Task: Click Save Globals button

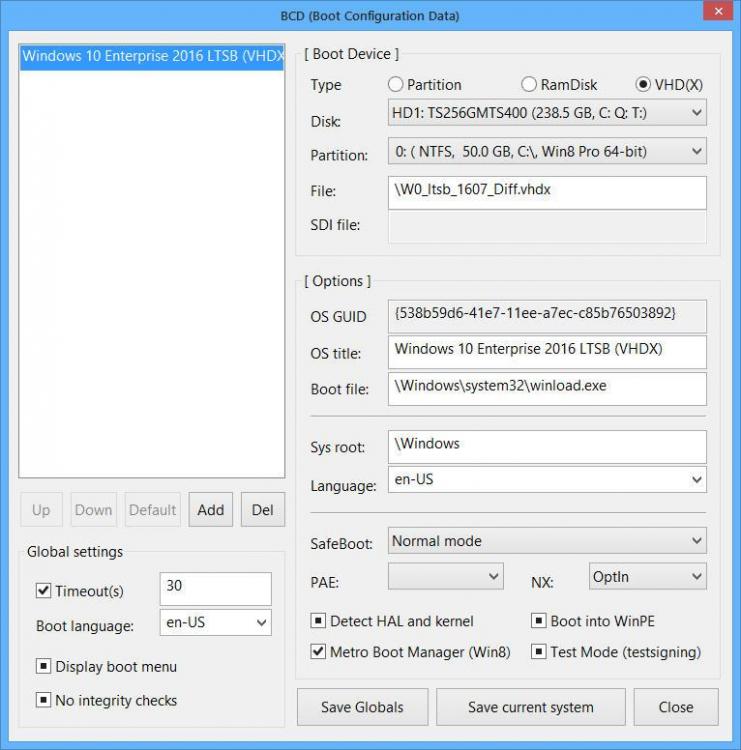Action: 362,707
